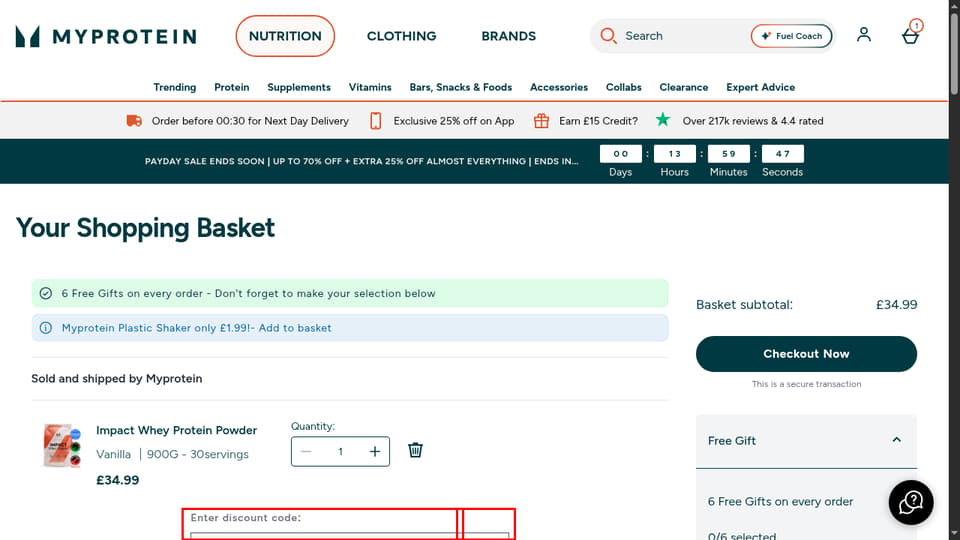This screenshot has width=960, height=540.
Task: Click the Your Shopping Basket heading
Action: pos(145,228)
